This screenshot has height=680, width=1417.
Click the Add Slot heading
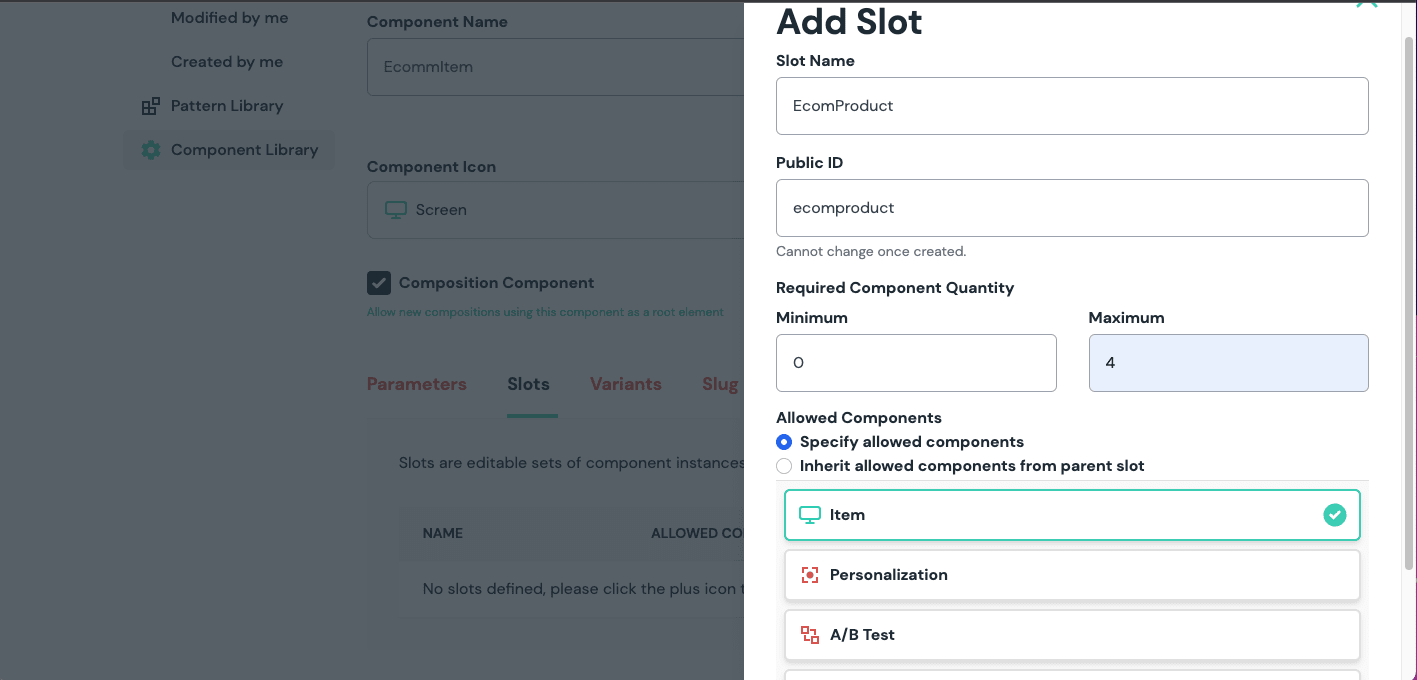[849, 21]
